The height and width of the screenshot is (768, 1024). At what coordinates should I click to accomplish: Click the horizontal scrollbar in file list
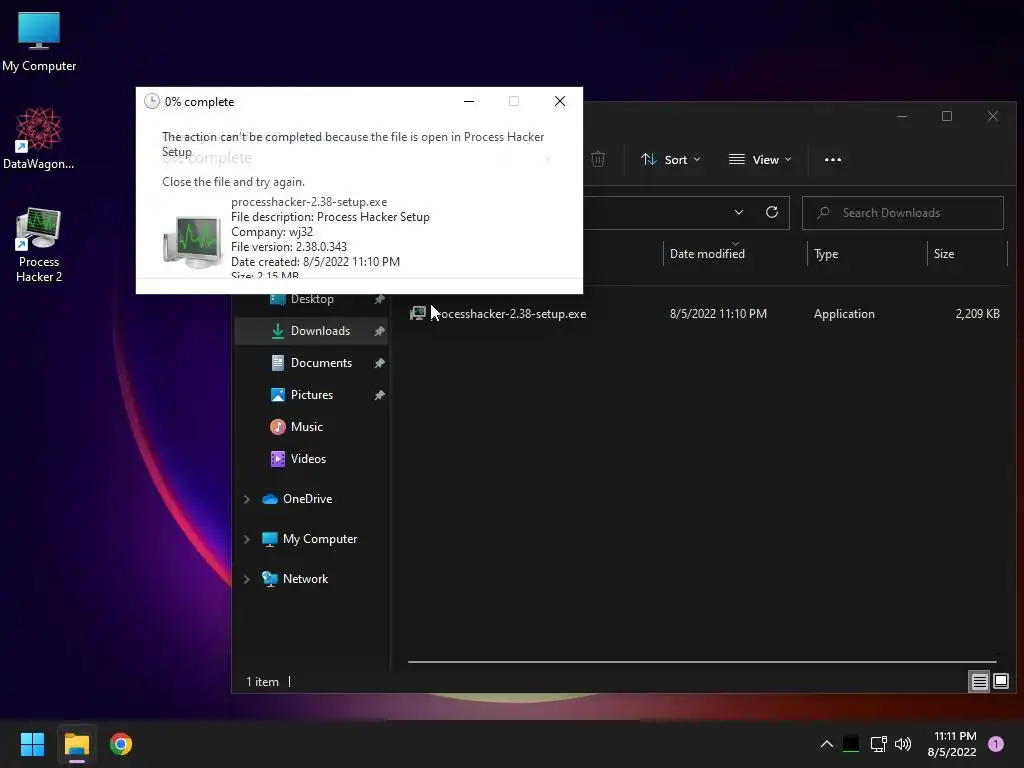[702, 662]
